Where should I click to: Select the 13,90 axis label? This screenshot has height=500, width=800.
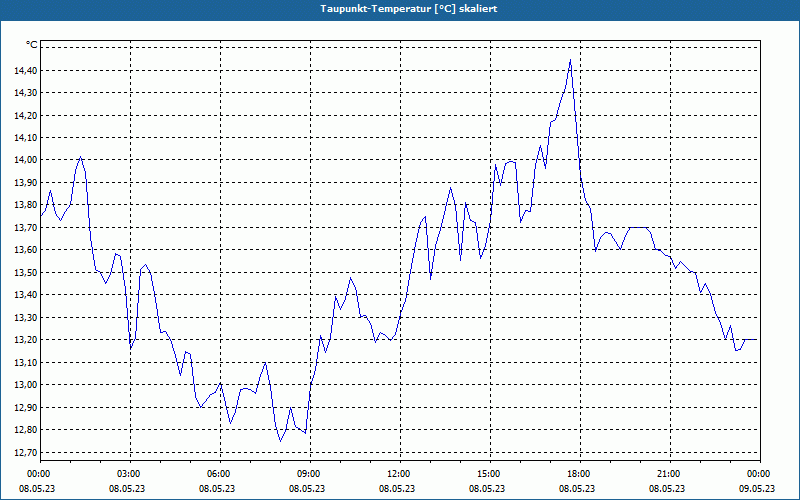[x=24, y=183]
